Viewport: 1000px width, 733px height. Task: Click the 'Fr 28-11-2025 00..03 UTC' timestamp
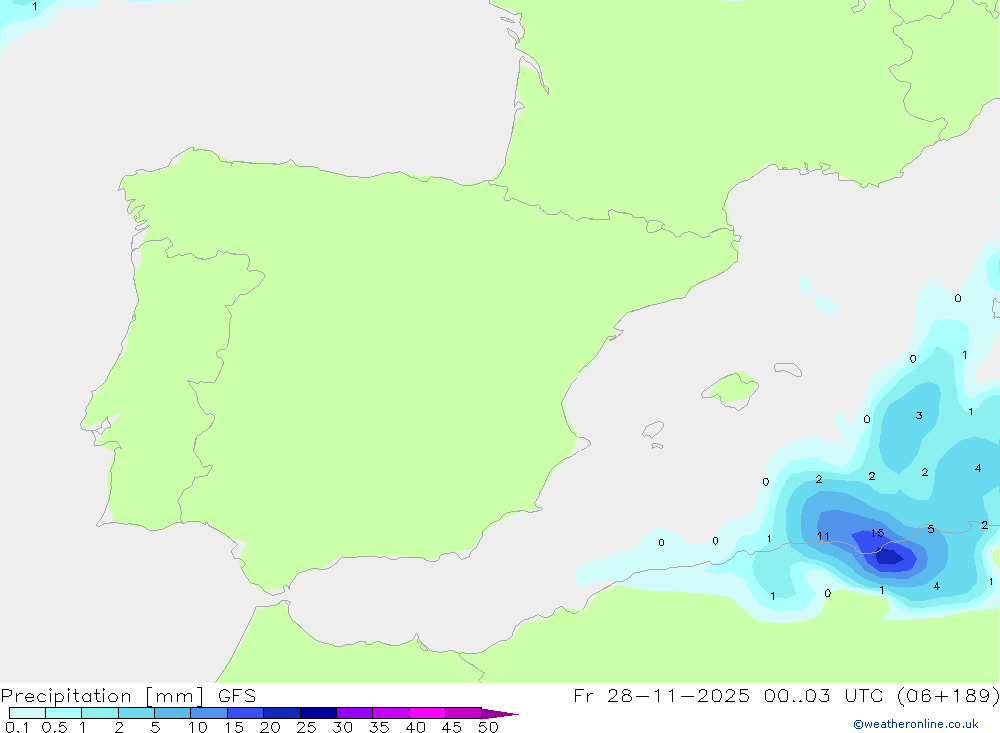(x=732, y=695)
